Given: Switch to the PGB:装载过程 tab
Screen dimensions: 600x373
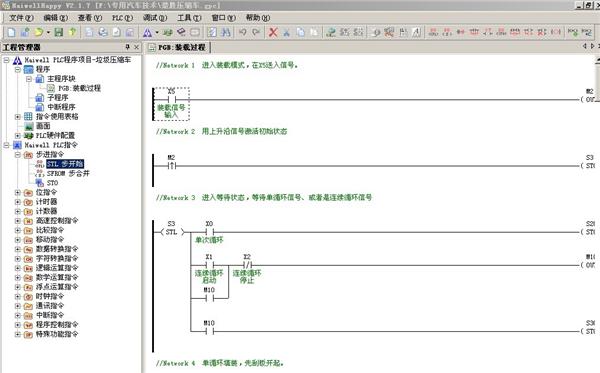Looking at the screenshot, I should 178,47.
